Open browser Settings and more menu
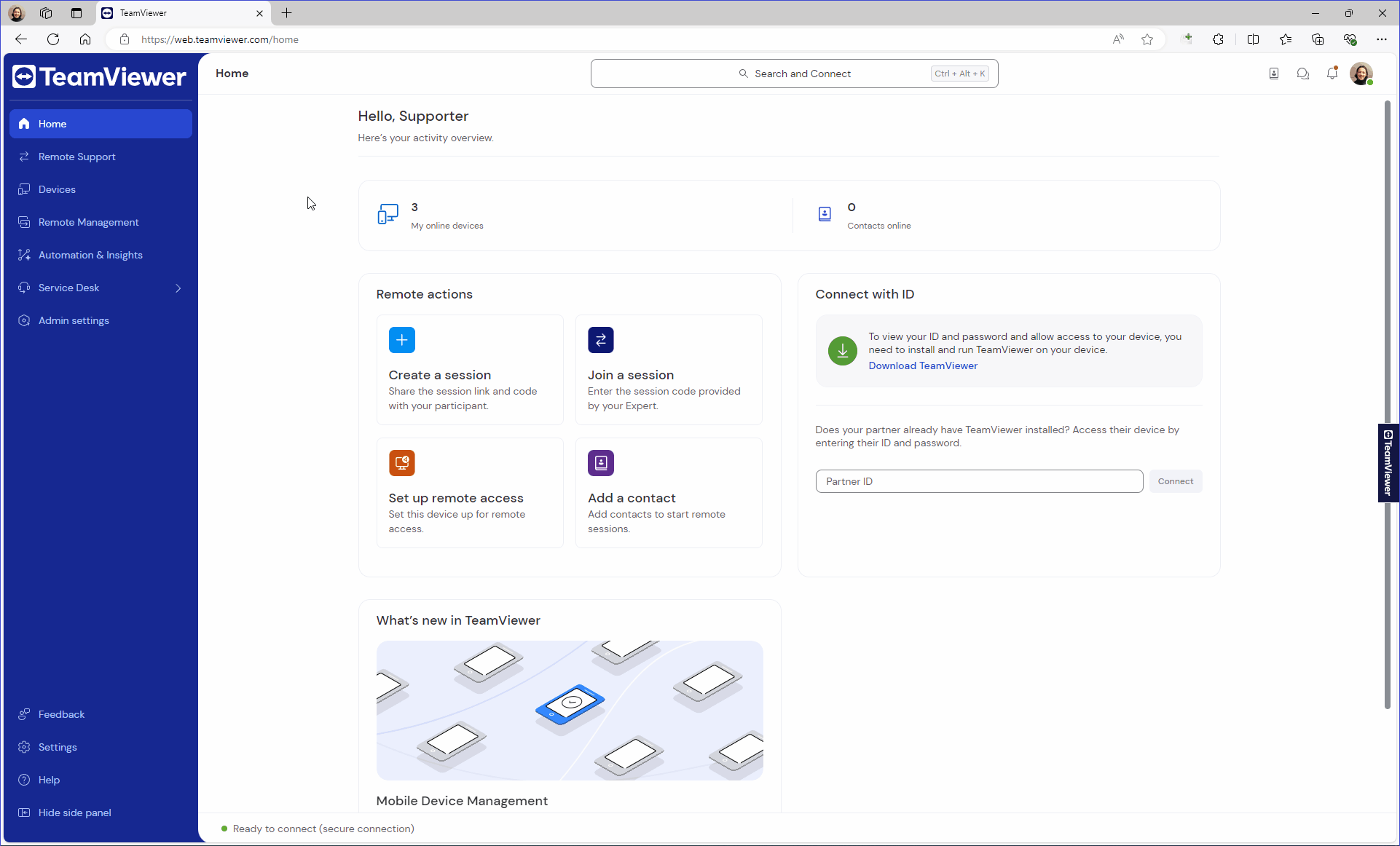The width and height of the screenshot is (1400, 846). (1382, 39)
